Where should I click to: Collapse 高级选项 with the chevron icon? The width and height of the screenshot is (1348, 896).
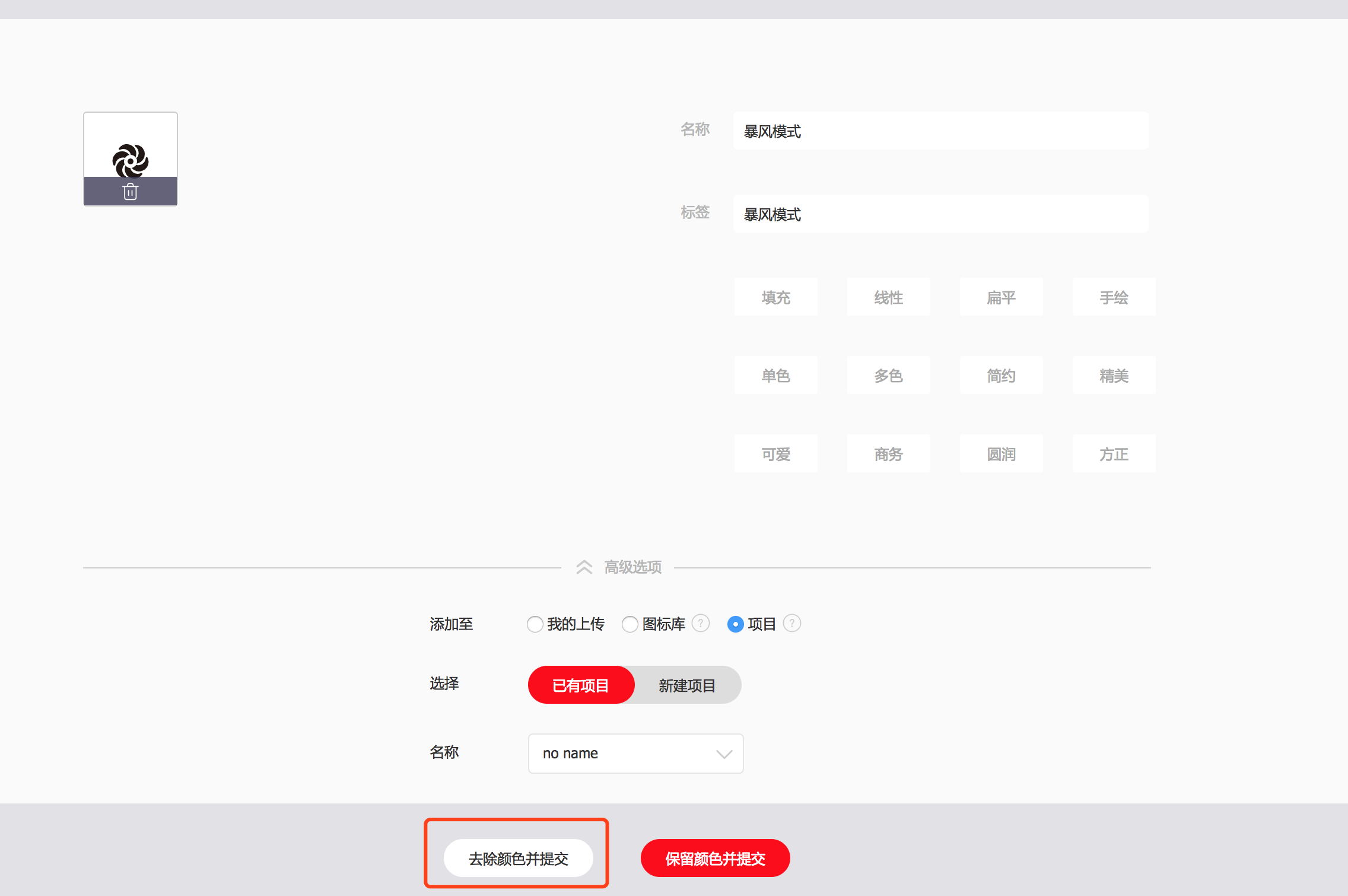[x=584, y=567]
